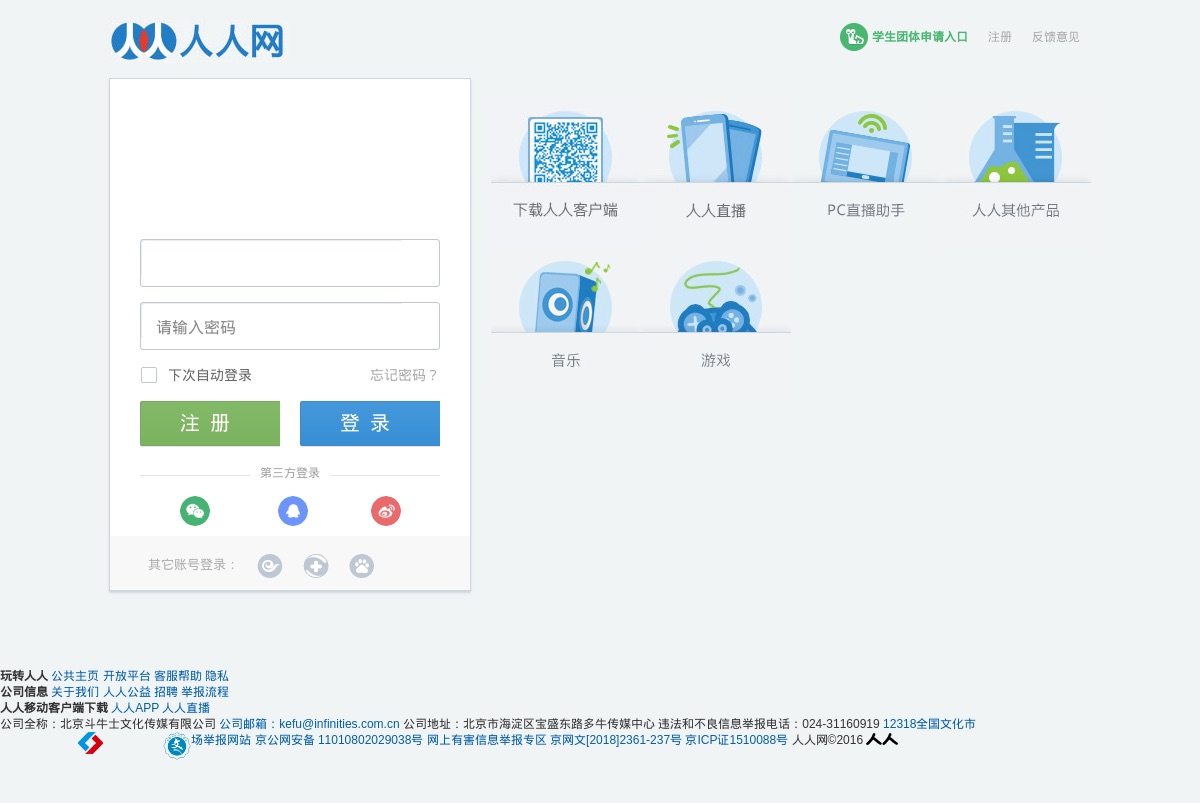Image resolution: width=1200 pixels, height=803 pixels.
Task: Open the 人人公益 footer link
Action: (x=127, y=692)
